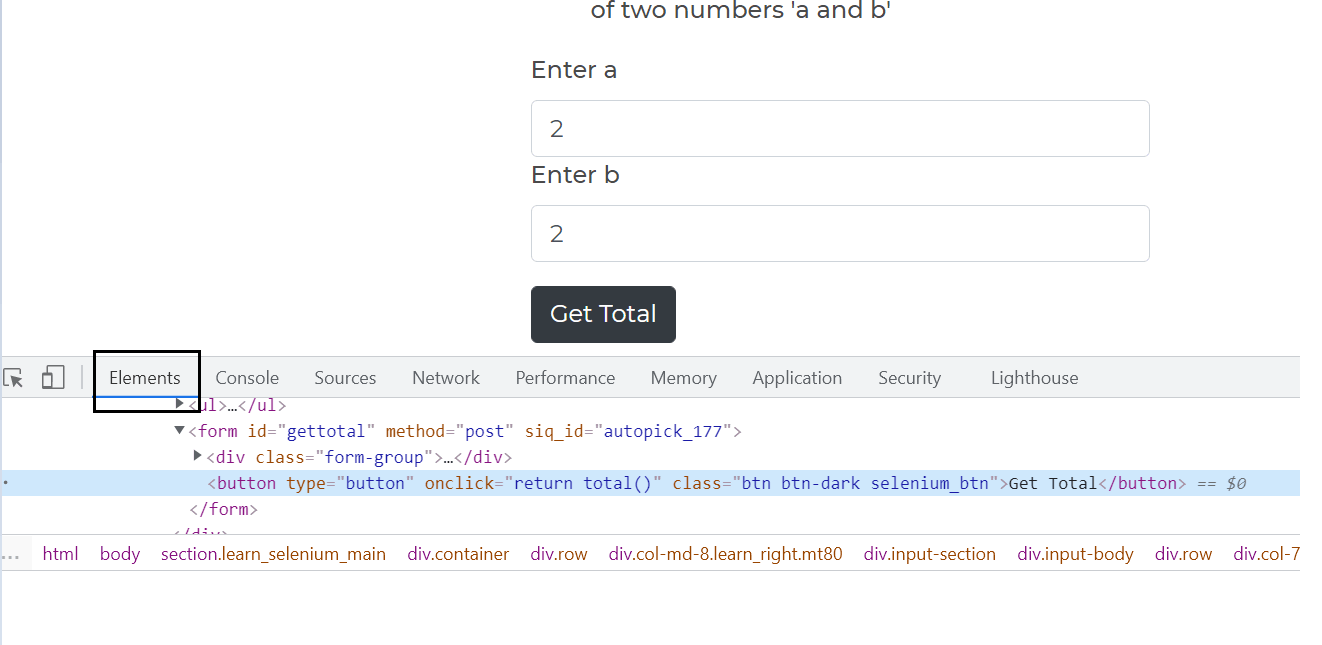Select section.learn_selenium_main breadcrumb
The image size is (1322, 645).
(x=273, y=554)
